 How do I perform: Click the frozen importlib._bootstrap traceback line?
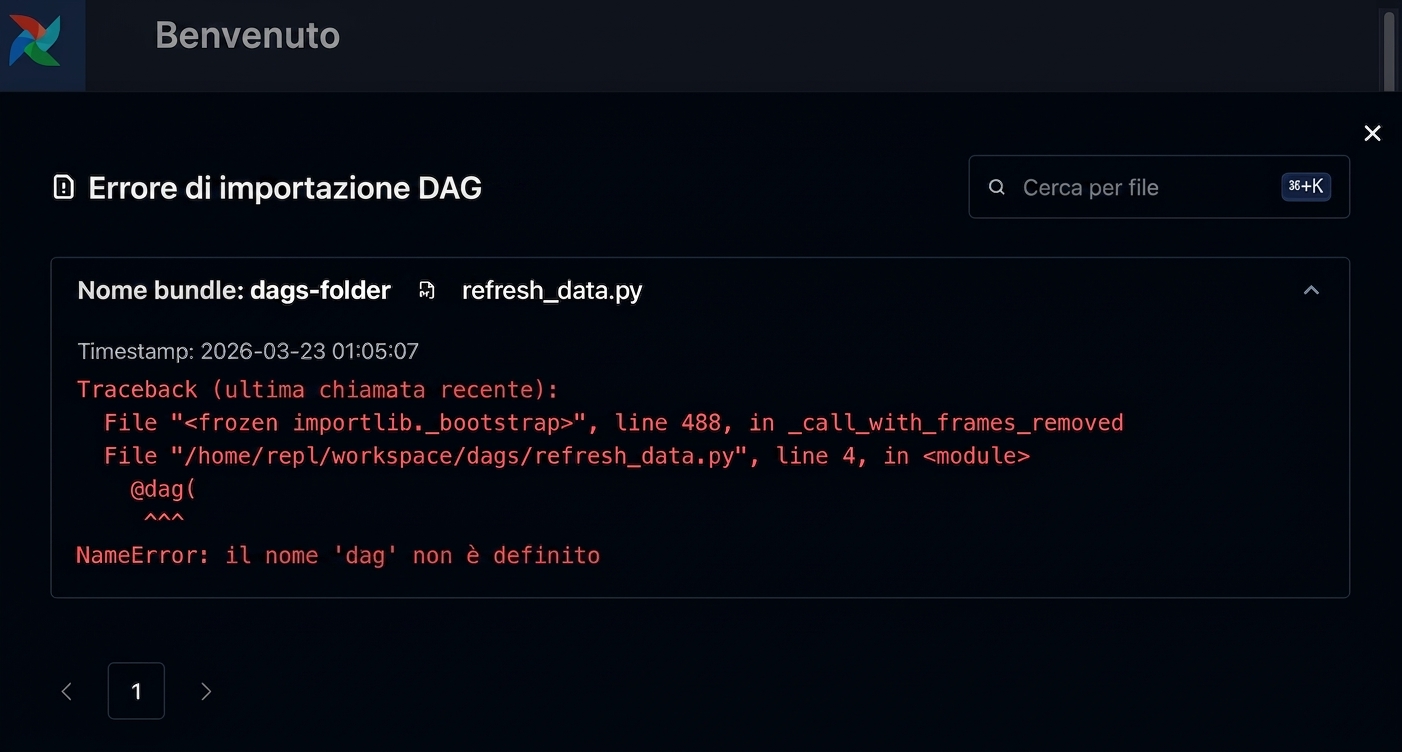click(x=614, y=423)
